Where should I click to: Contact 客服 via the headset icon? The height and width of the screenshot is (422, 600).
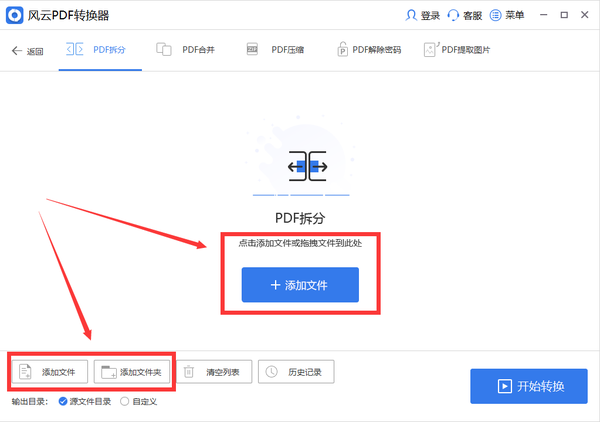pos(465,16)
